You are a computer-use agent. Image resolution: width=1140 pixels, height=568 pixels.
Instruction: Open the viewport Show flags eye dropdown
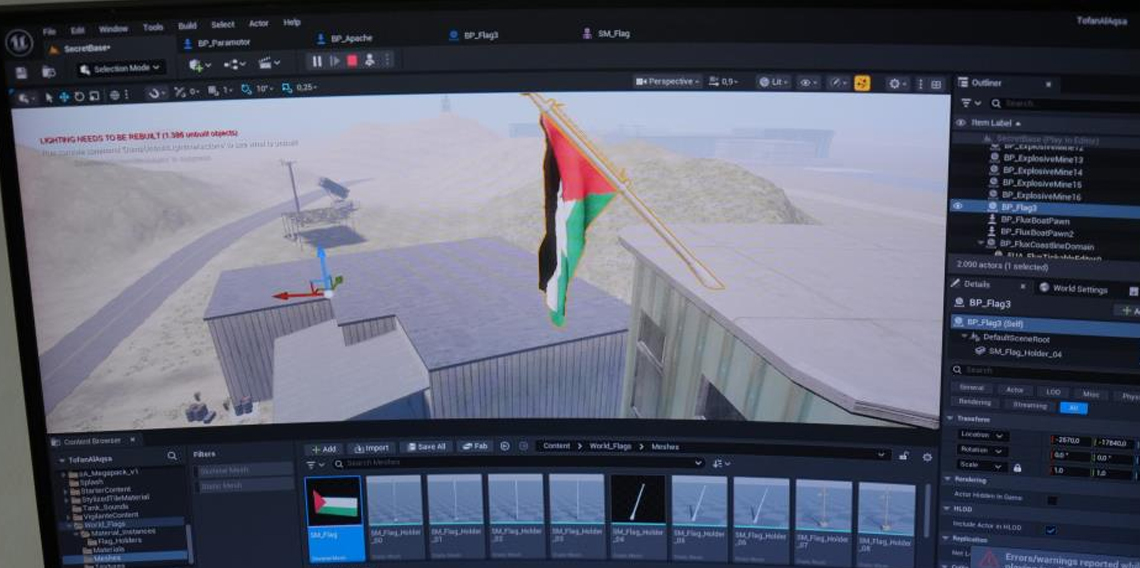[x=808, y=83]
